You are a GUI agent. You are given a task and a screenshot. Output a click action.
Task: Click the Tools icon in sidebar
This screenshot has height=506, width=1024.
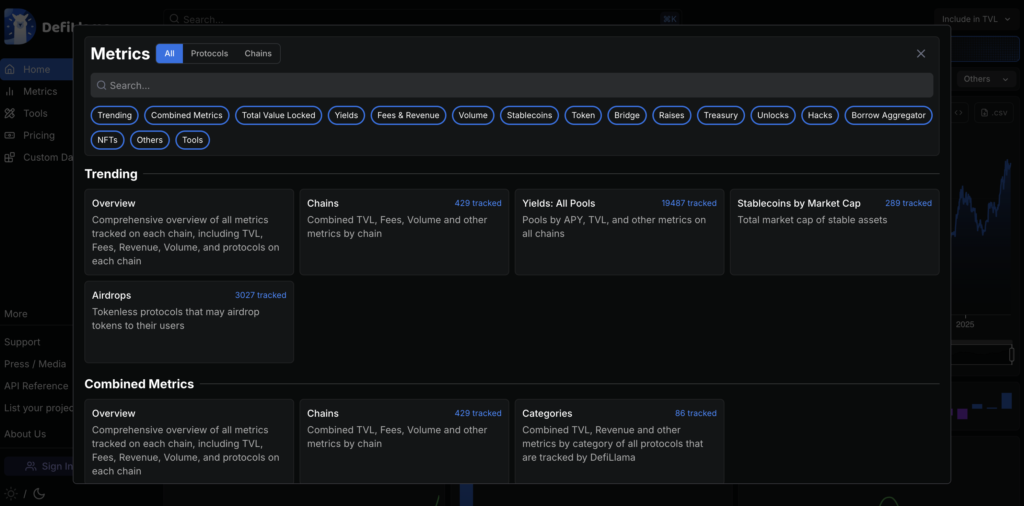[10, 114]
